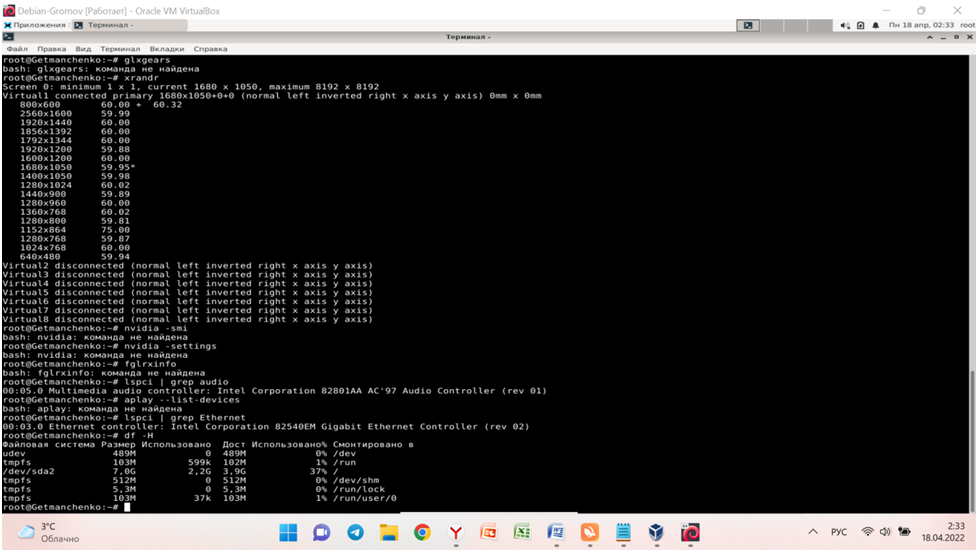Open the Терминал menu

[x=120, y=49]
